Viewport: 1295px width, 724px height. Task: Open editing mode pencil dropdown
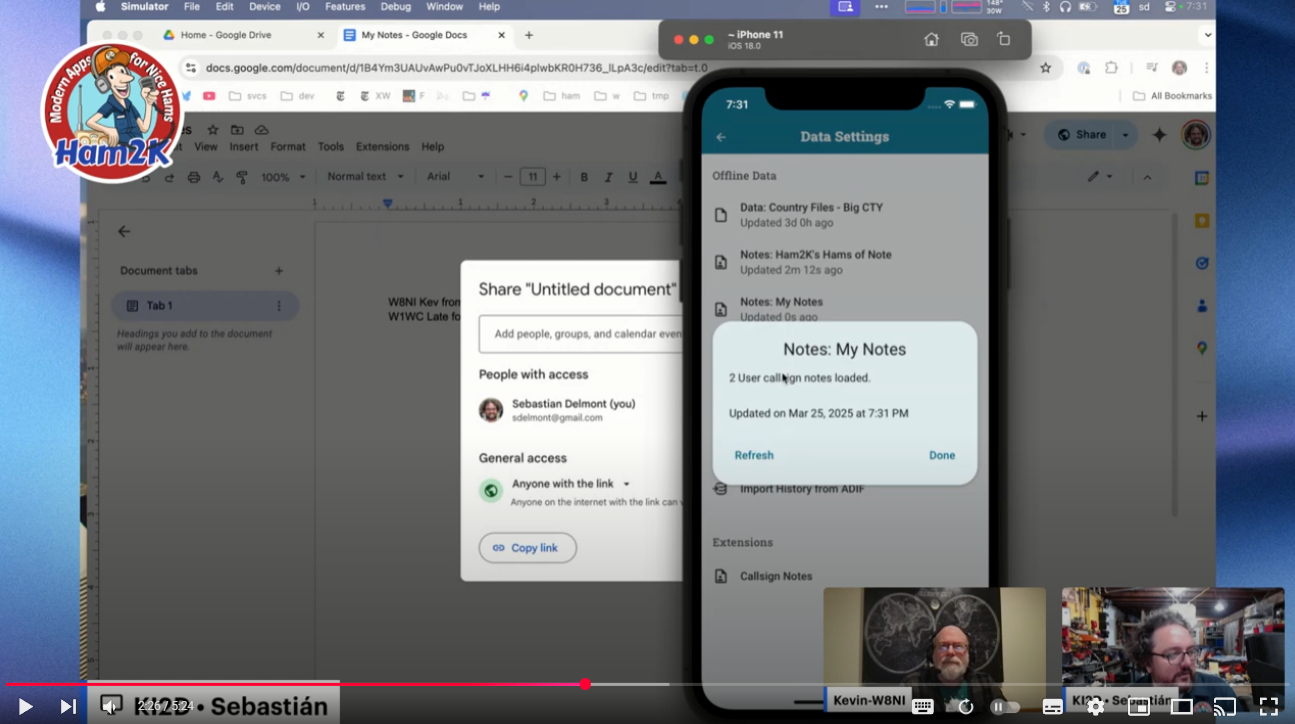tap(1101, 177)
